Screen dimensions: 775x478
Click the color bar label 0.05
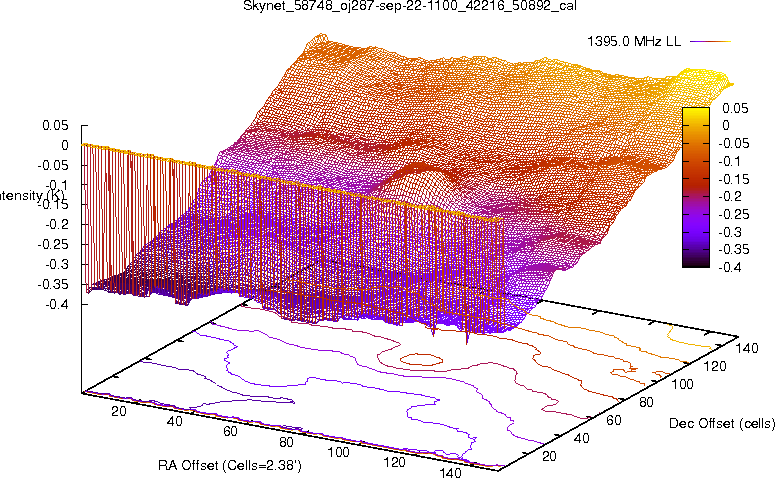click(x=735, y=108)
